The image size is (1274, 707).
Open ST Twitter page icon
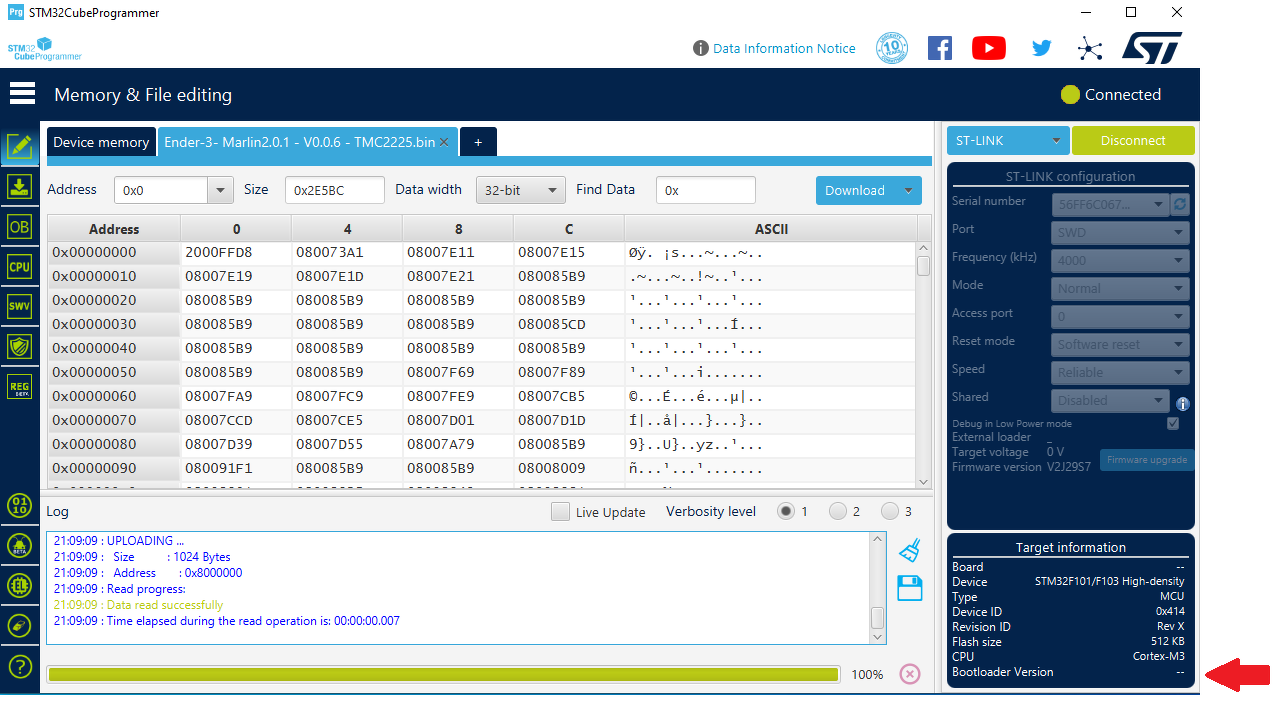point(1042,47)
